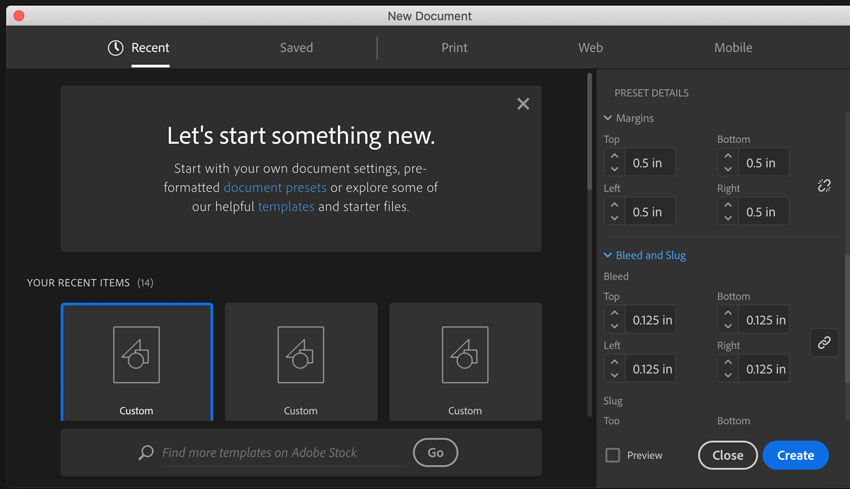Viewport: 850px width, 489px height.
Task: Edit the Bleed Top 0.125 in field
Action: pos(650,320)
